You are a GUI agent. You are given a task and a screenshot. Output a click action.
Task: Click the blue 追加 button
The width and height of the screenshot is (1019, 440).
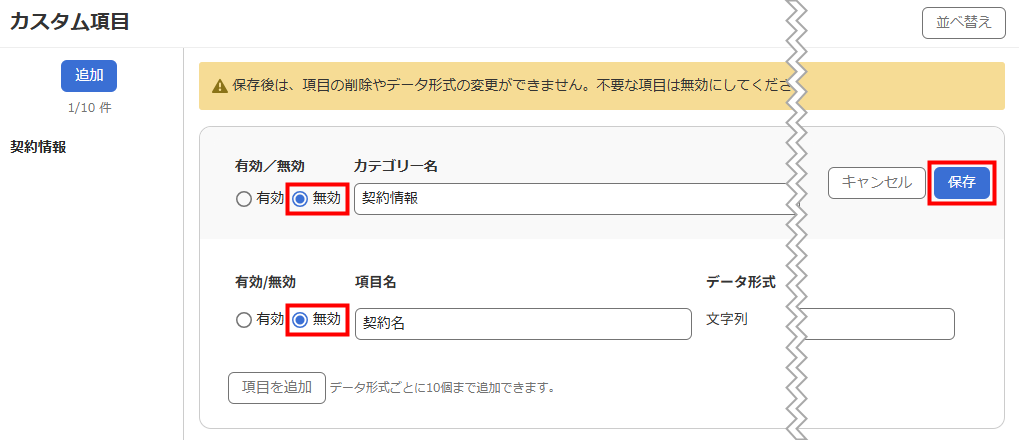point(89,75)
